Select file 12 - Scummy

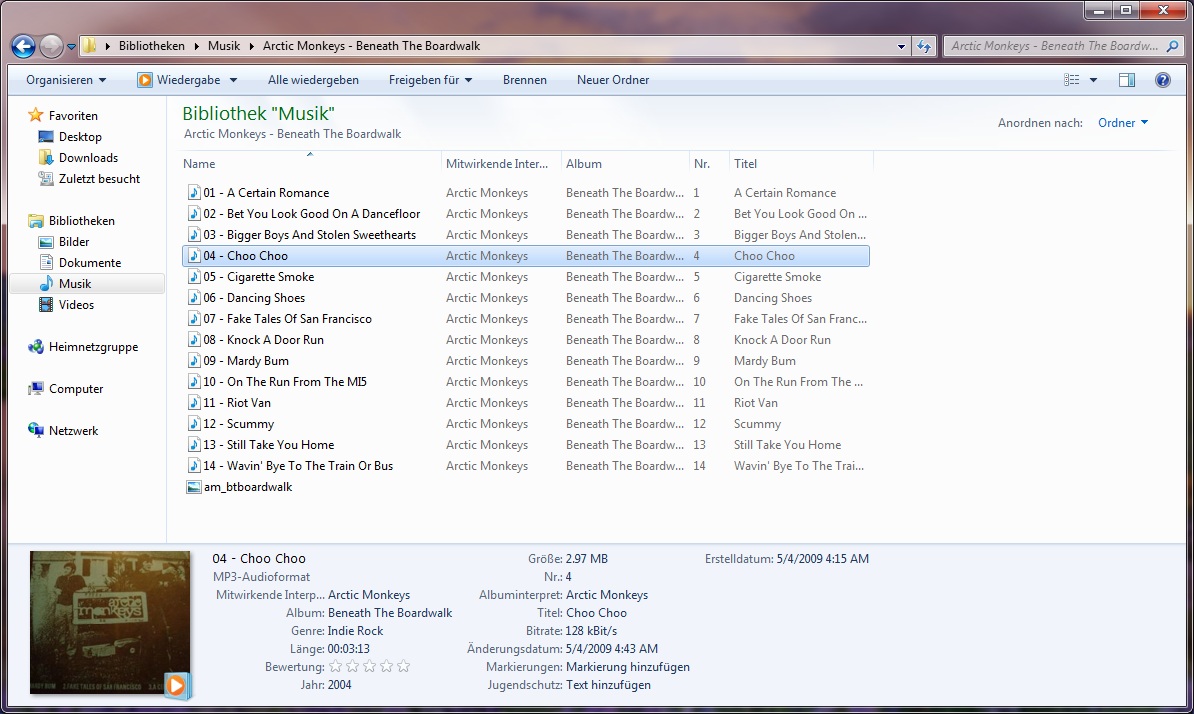[x=238, y=424]
